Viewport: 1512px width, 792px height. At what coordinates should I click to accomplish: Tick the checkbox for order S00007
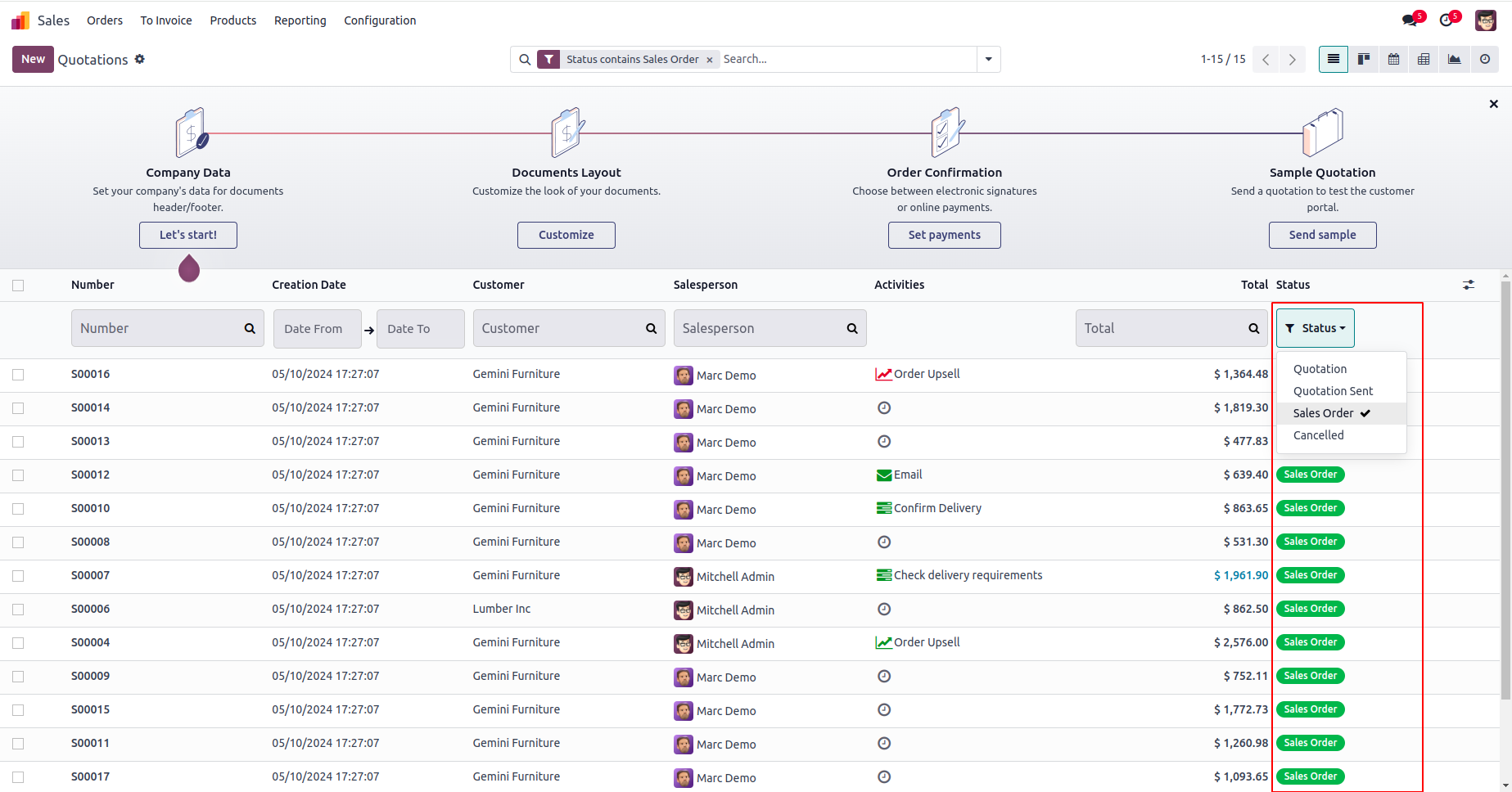[18, 576]
